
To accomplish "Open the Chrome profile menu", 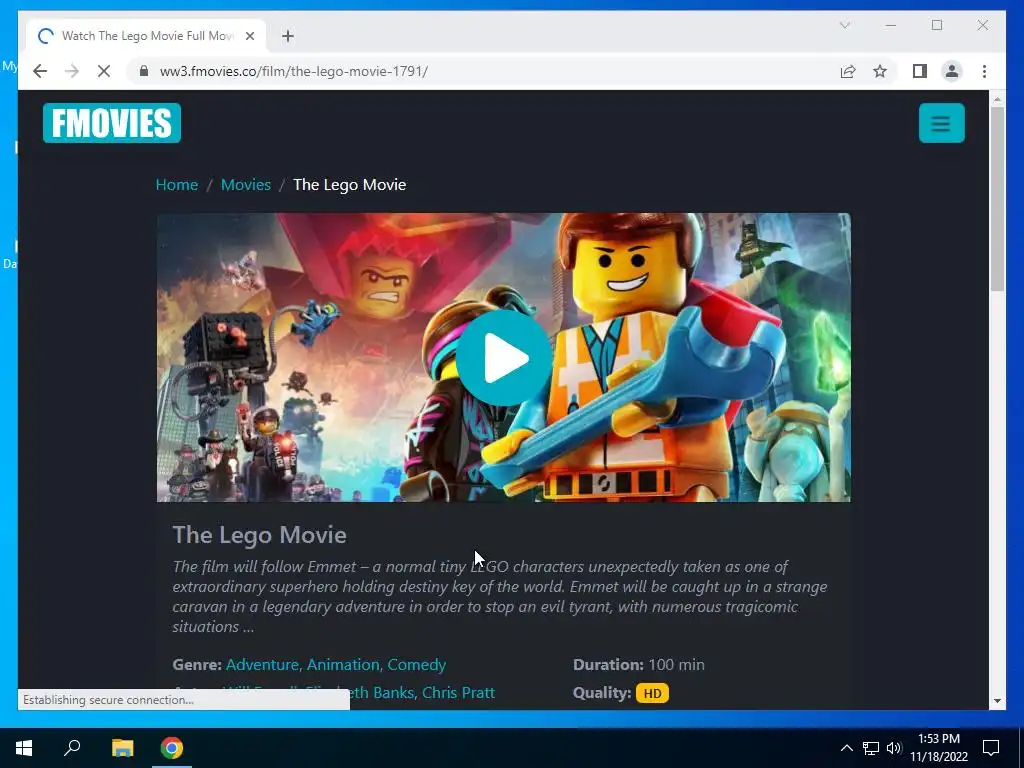I will pyautogui.click(x=952, y=71).
